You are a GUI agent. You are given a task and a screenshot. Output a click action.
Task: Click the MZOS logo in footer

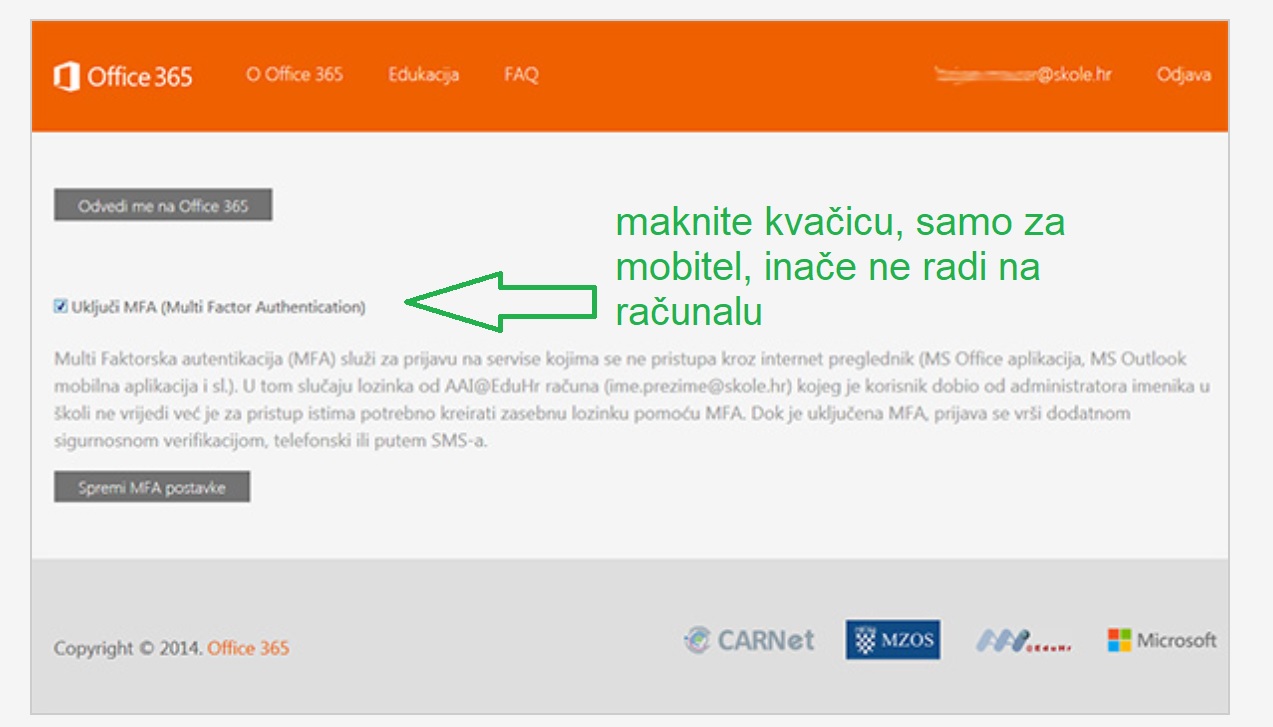pos(893,640)
